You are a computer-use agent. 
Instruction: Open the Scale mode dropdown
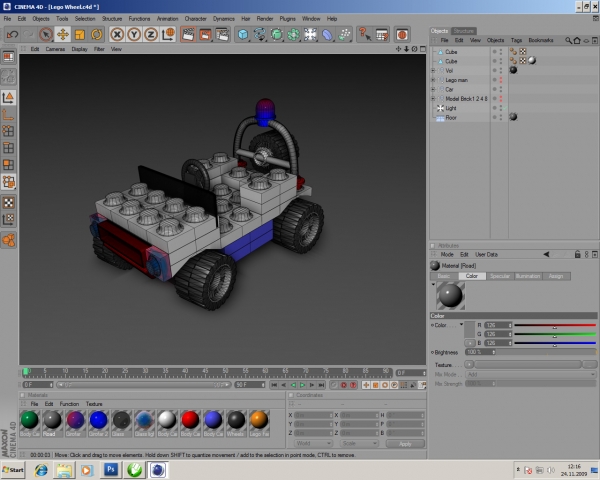(359, 443)
